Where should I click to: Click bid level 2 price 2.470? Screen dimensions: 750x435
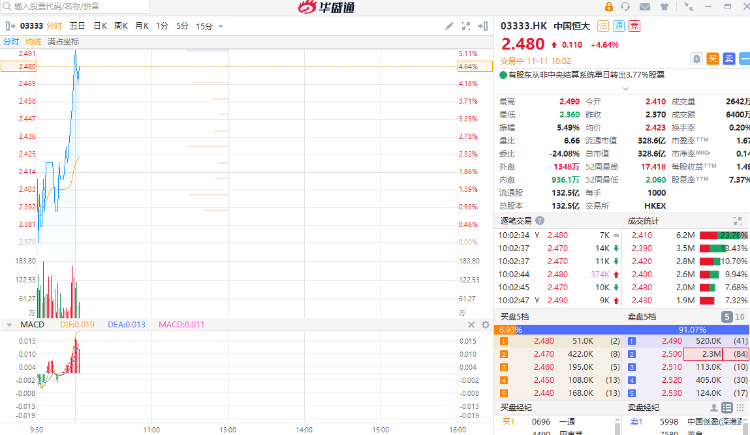pos(544,354)
